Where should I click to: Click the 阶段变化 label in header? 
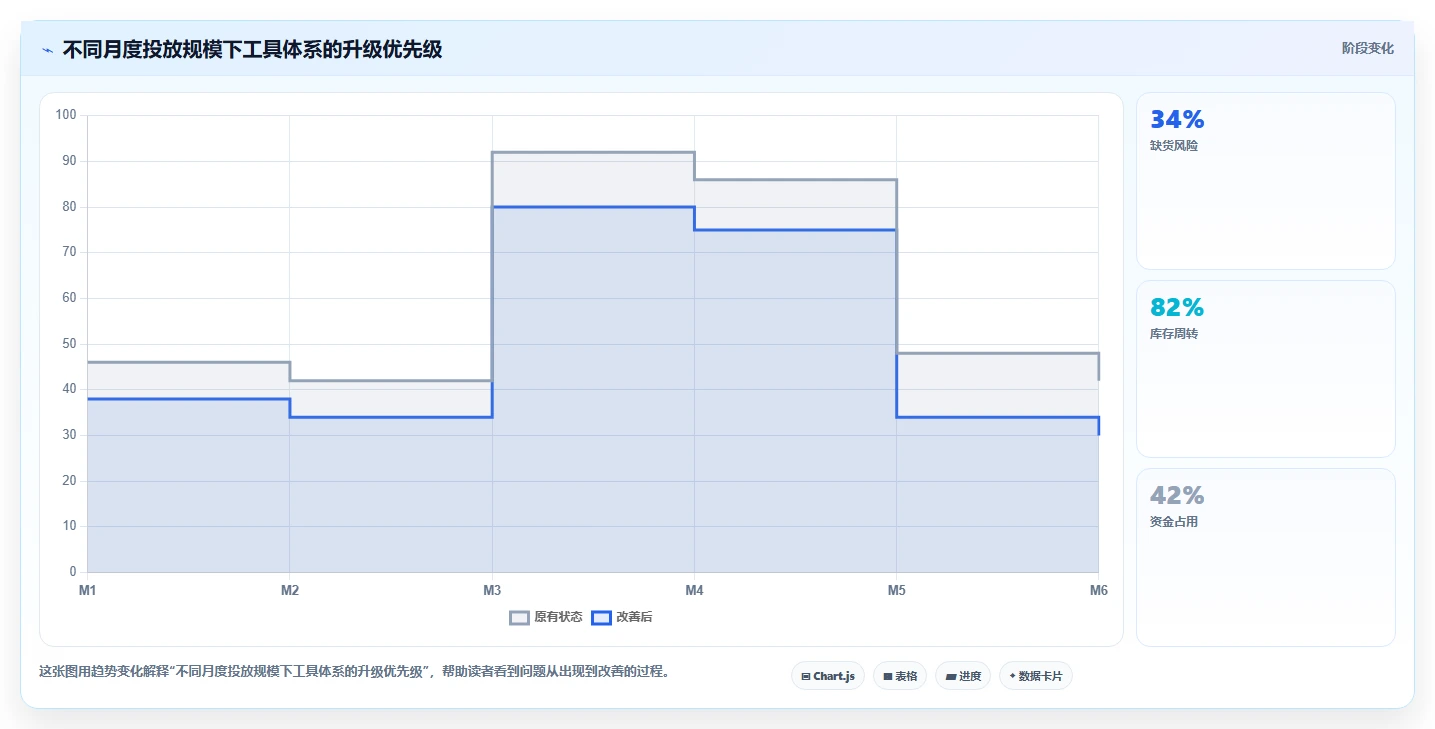click(x=1367, y=48)
